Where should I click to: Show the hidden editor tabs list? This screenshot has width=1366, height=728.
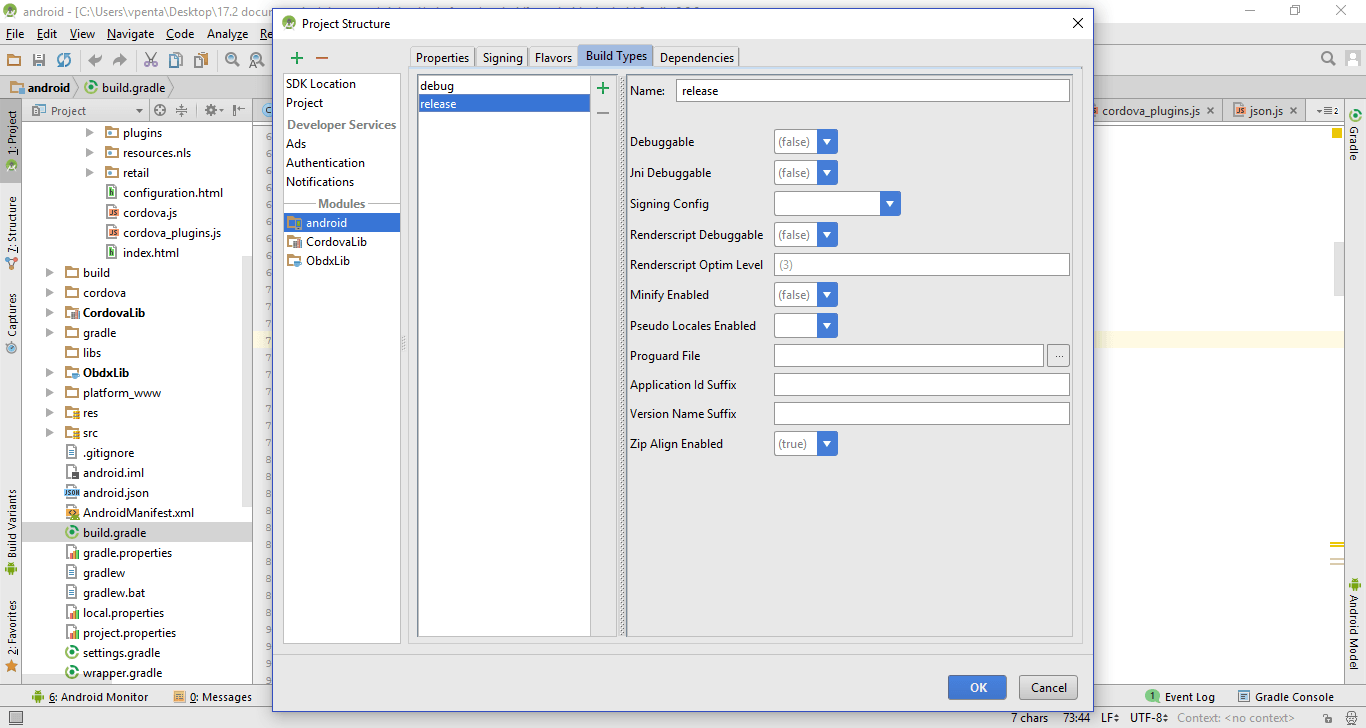point(1327,111)
